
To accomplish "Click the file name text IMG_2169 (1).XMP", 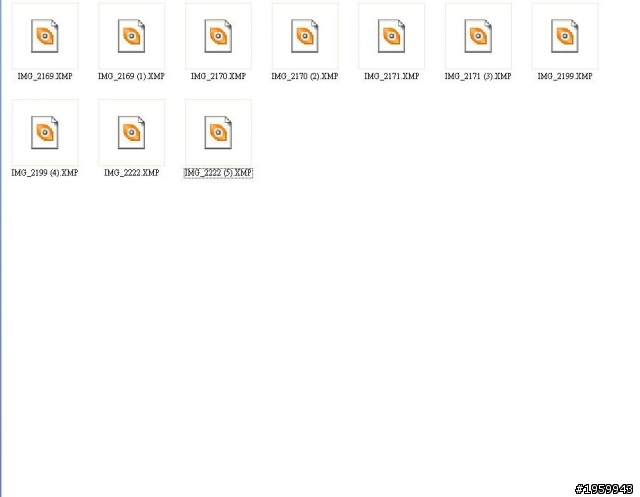I will (x=131, y=76).
